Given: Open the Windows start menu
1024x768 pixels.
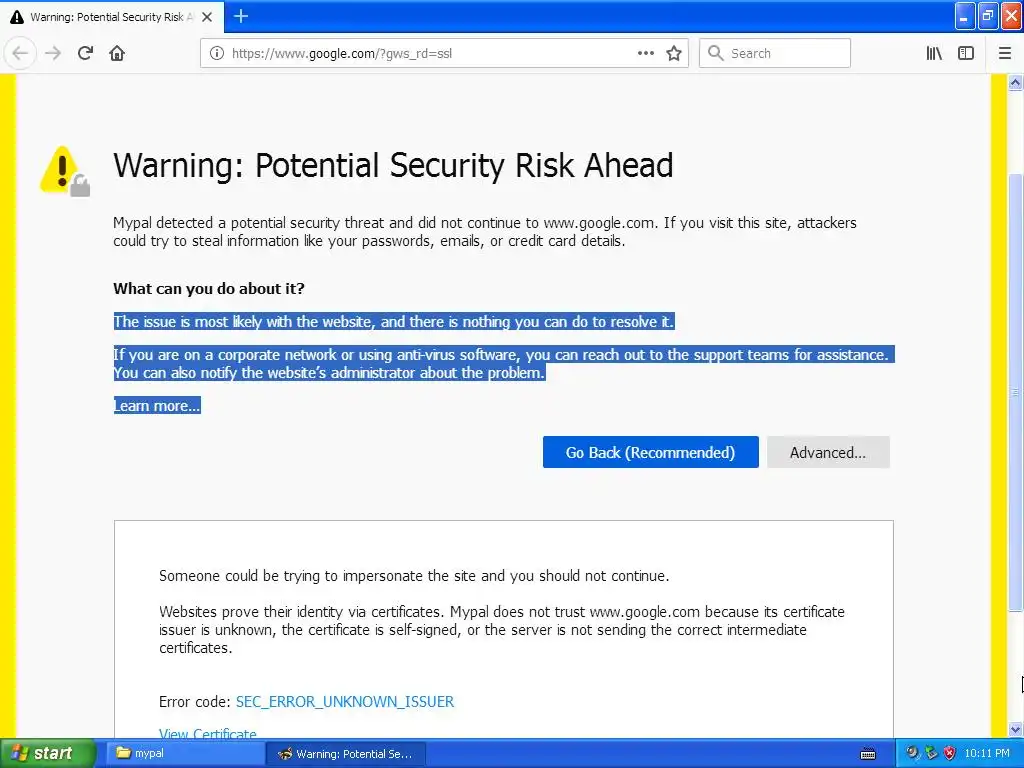Looking at the screenshot, I should point(48,754).
